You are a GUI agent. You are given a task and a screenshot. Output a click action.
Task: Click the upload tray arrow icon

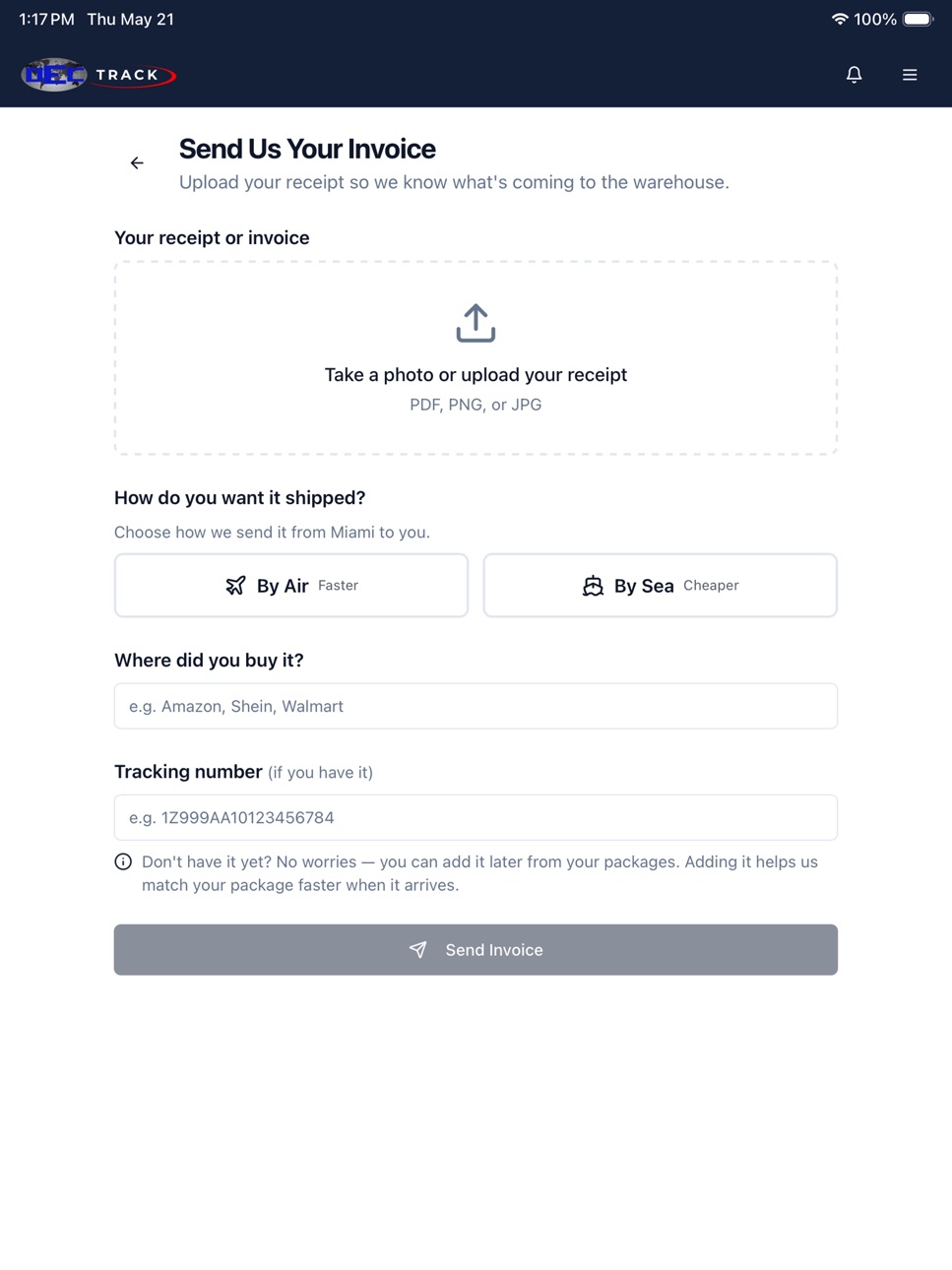[476, 323]
